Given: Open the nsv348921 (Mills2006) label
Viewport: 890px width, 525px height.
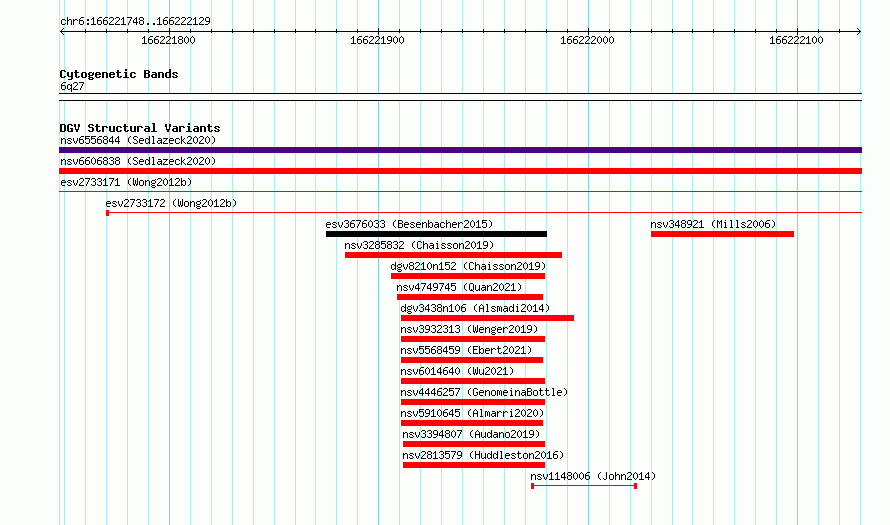Looking at the screenshot, I should (x=713, y=224).
